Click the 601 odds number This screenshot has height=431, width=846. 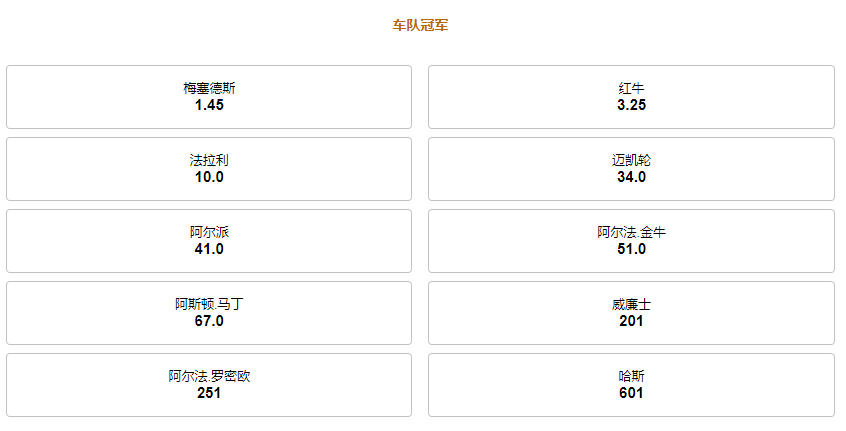click(x=631, y=393)
